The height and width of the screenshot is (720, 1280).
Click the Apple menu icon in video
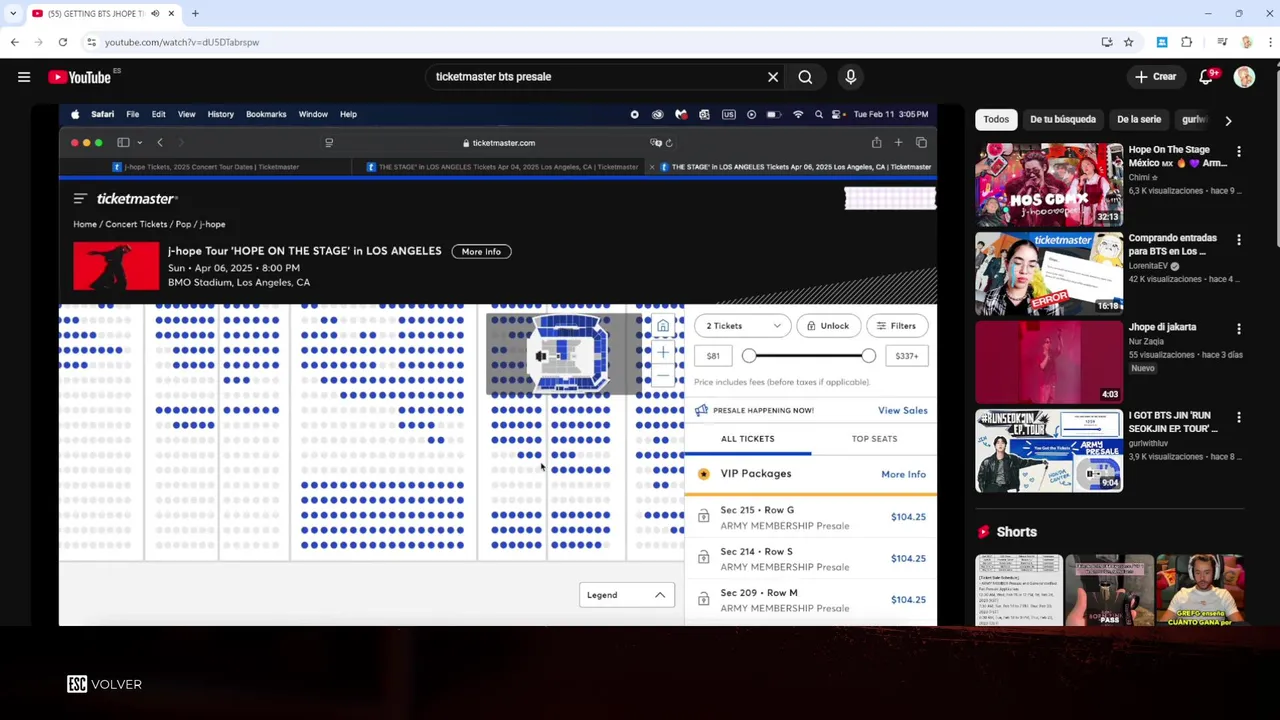75,114
